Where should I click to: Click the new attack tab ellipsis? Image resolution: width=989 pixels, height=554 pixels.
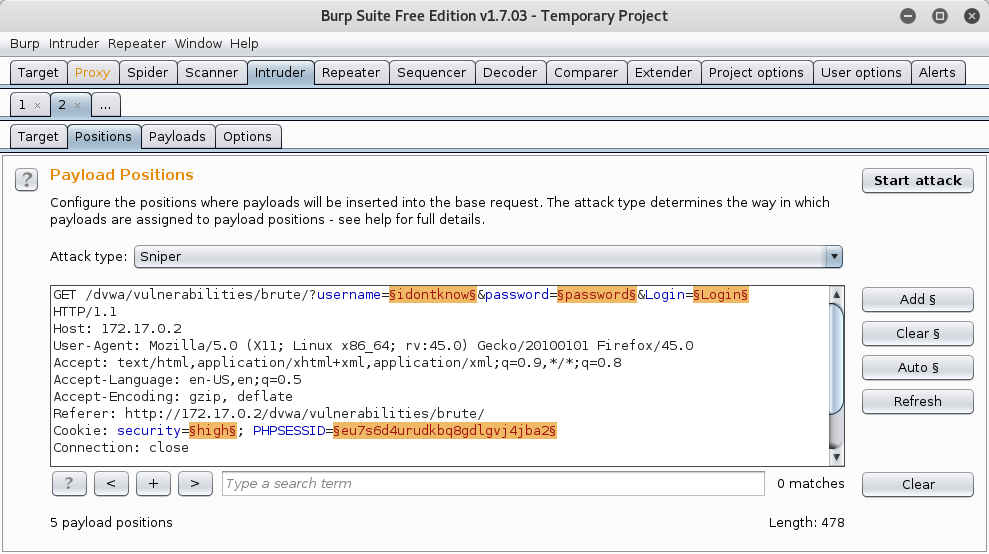tap(105, 105)
